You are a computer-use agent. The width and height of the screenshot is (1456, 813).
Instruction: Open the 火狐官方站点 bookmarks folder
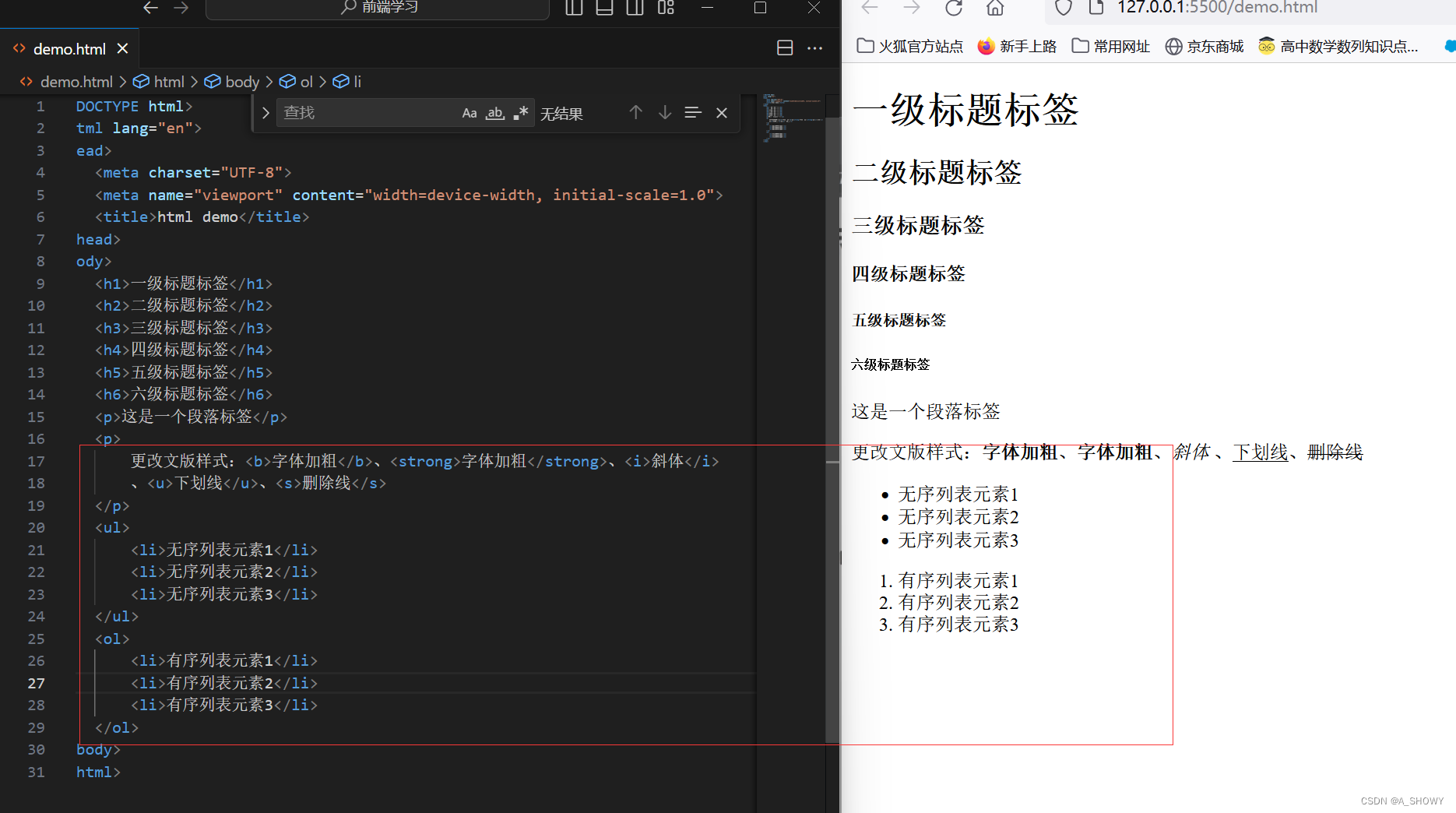909,46
